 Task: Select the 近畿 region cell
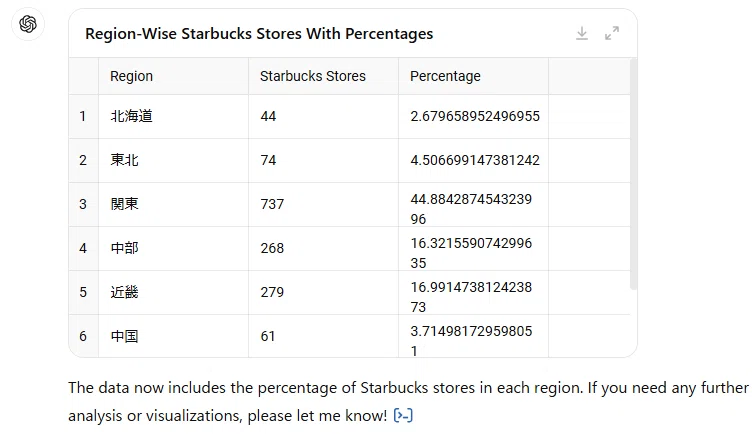point(174,293)
